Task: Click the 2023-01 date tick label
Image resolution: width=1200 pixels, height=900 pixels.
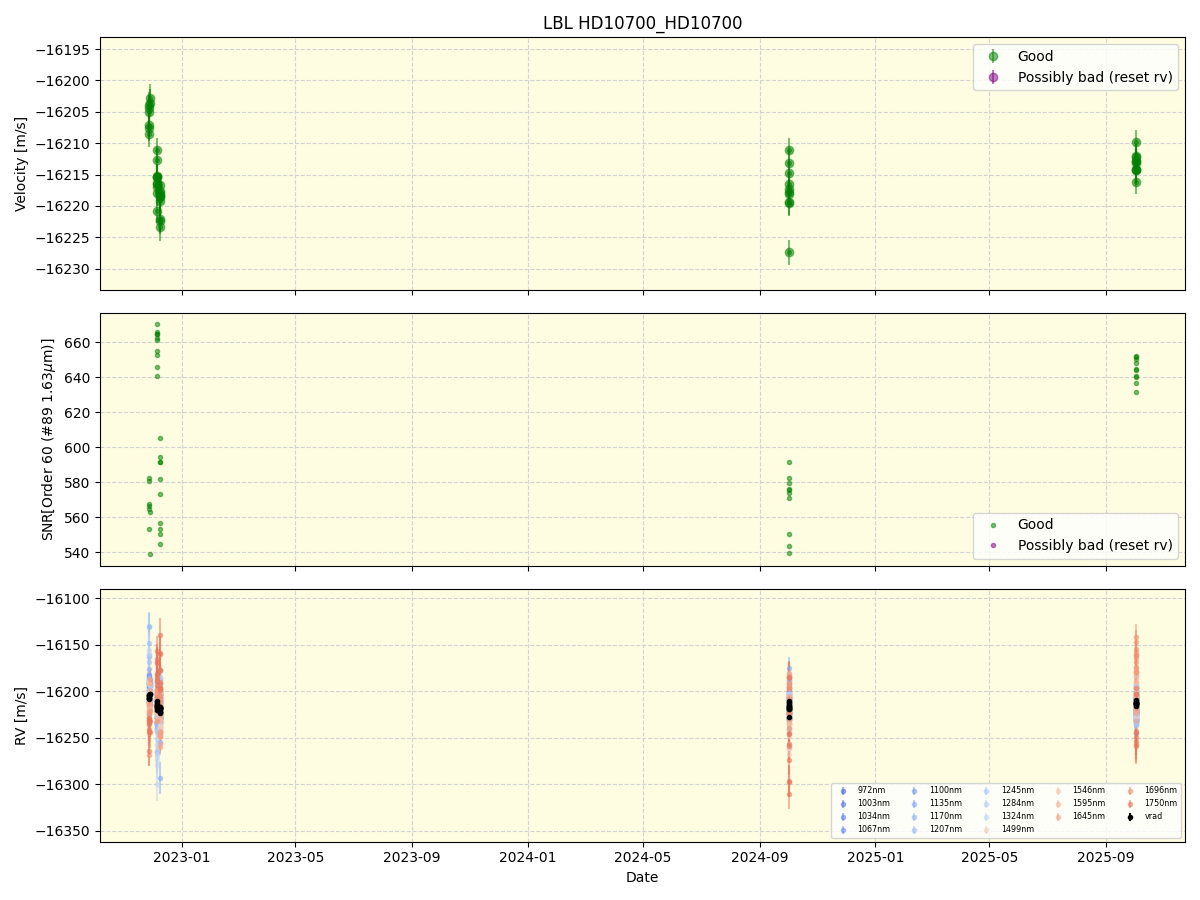Action: point(181,856)
